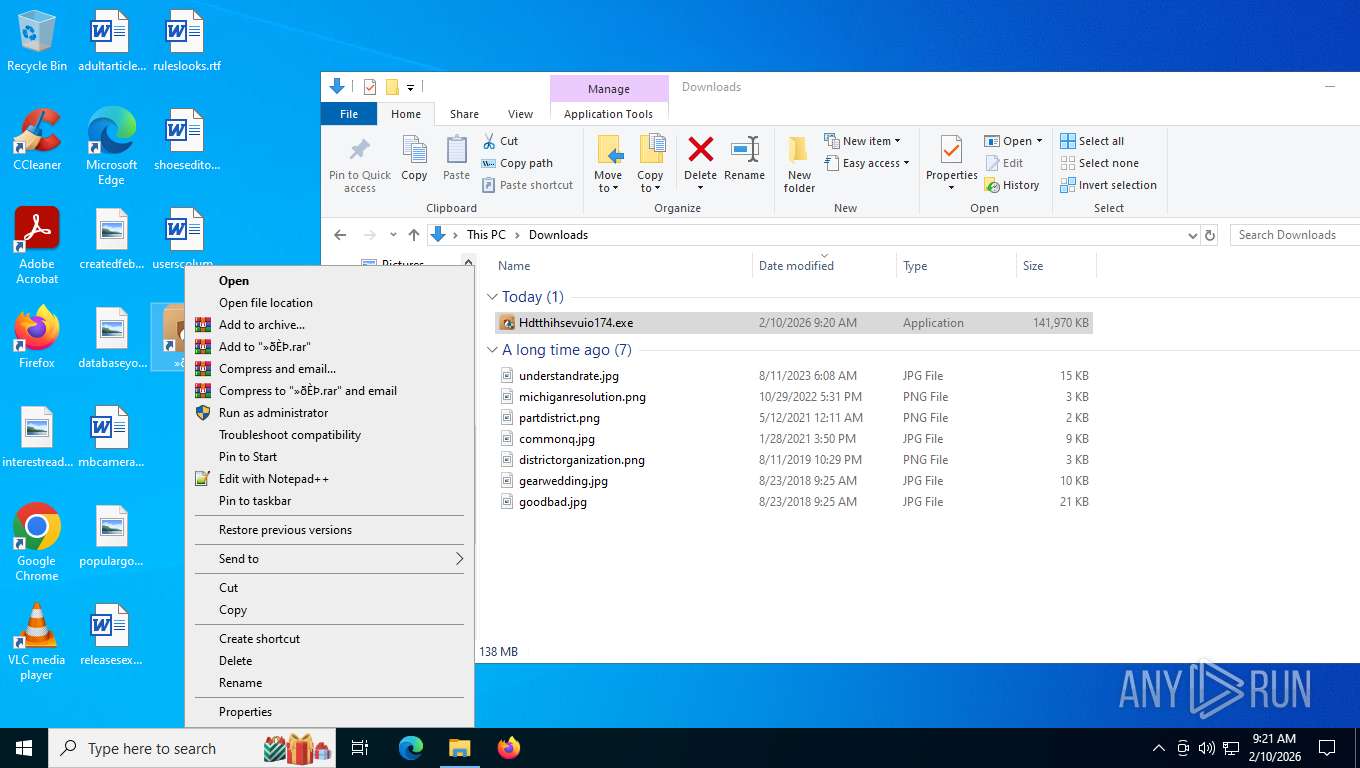Click Paste shortcut in ribbon
1360x768 pixels.
click(x=527, y=185)
